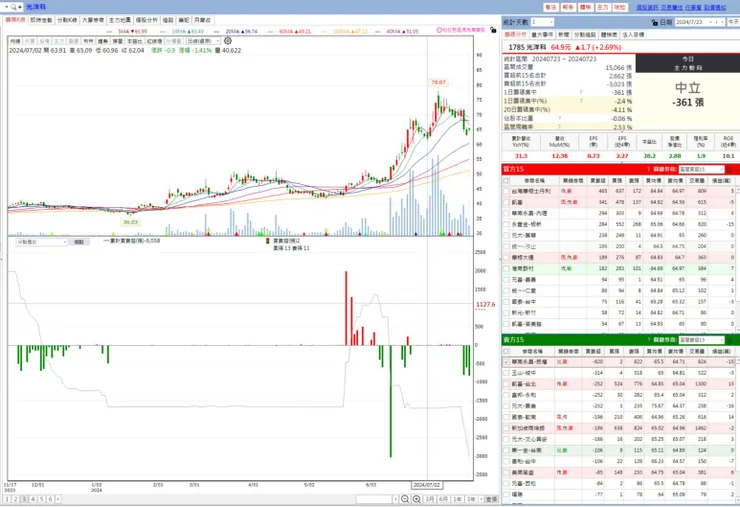Click the help question mark in 買方15 header

(x=648, y=169)
